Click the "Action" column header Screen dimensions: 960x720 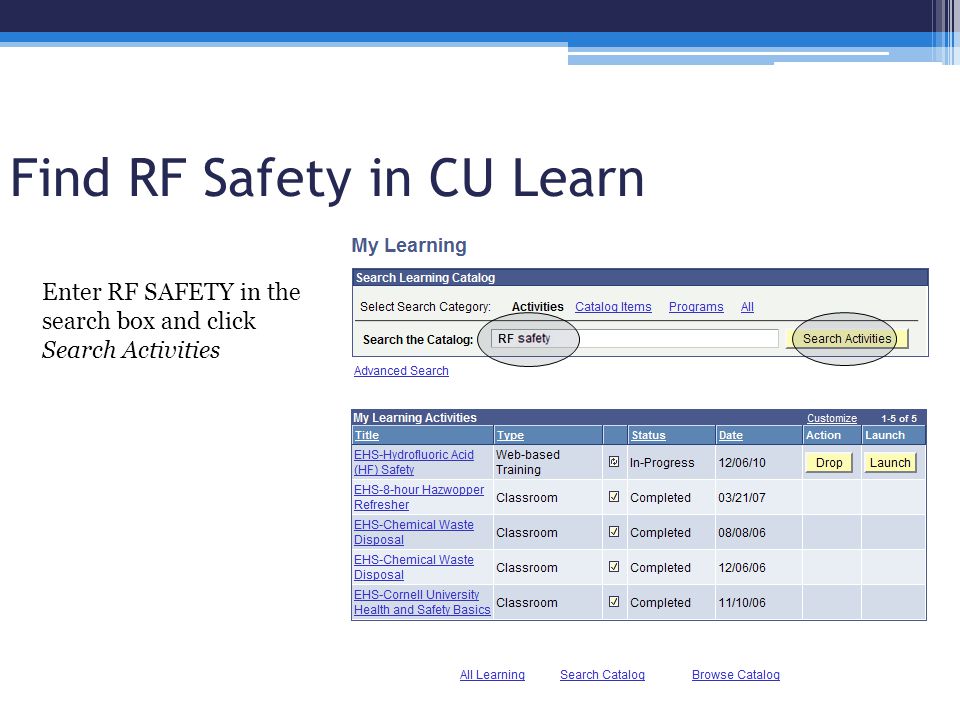point(823,435)
